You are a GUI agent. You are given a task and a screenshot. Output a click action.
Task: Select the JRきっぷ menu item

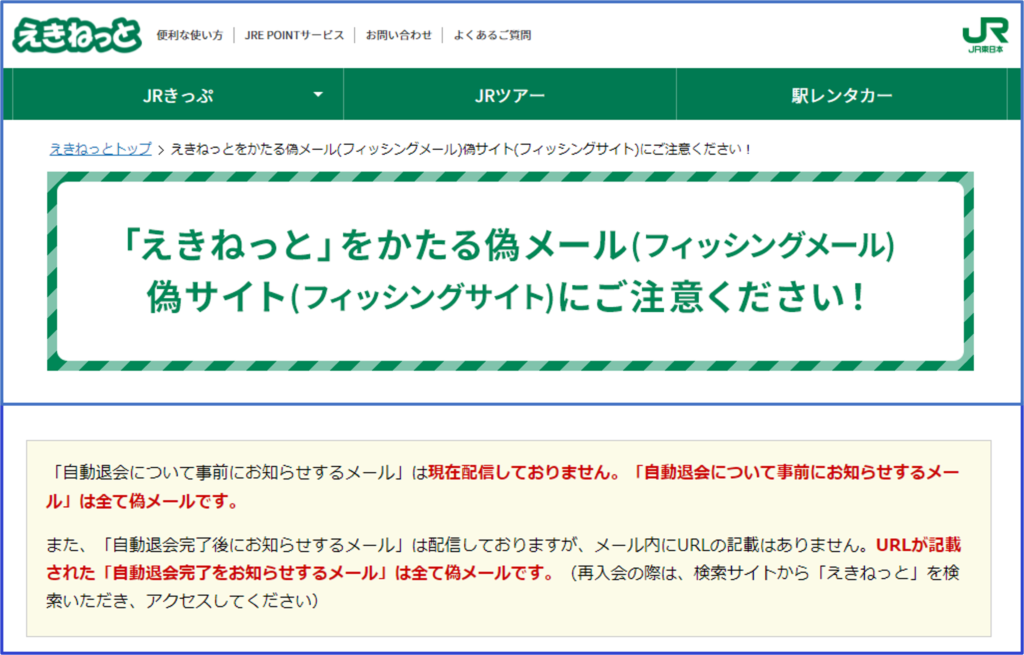178,95
